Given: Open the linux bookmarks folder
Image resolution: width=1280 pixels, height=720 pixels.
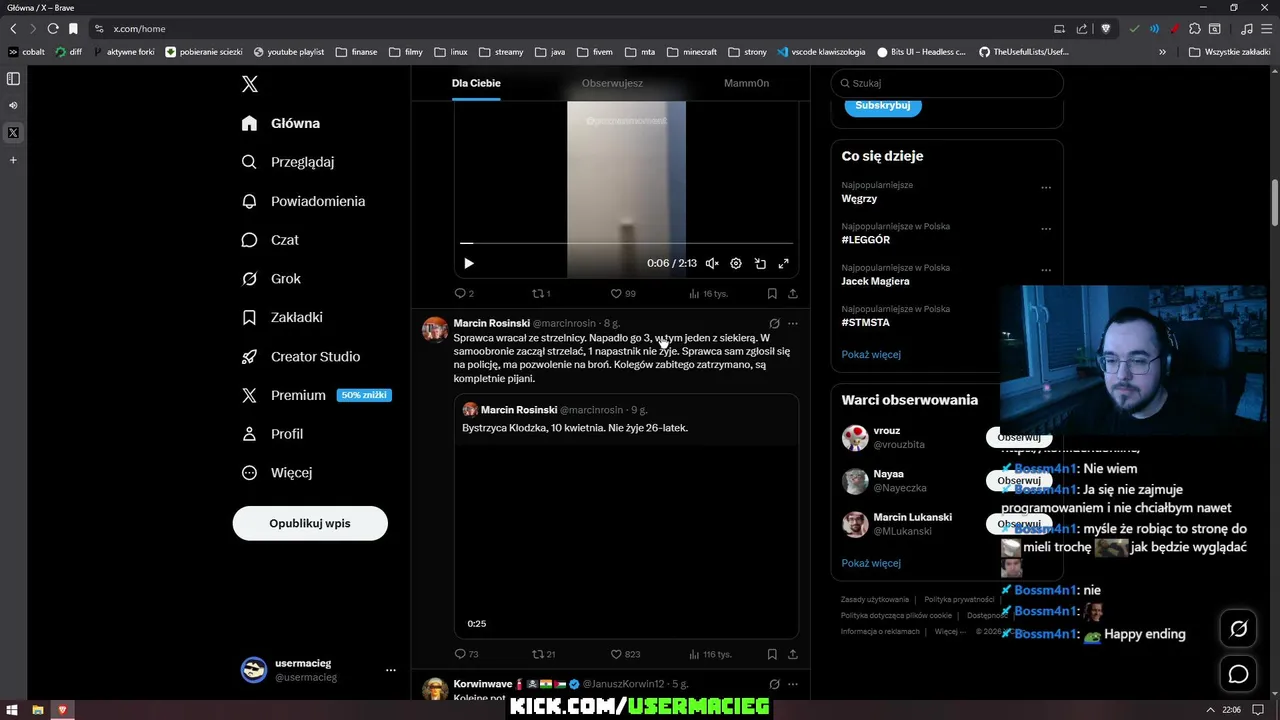Looking at the screenshot, I should (450, 52).
